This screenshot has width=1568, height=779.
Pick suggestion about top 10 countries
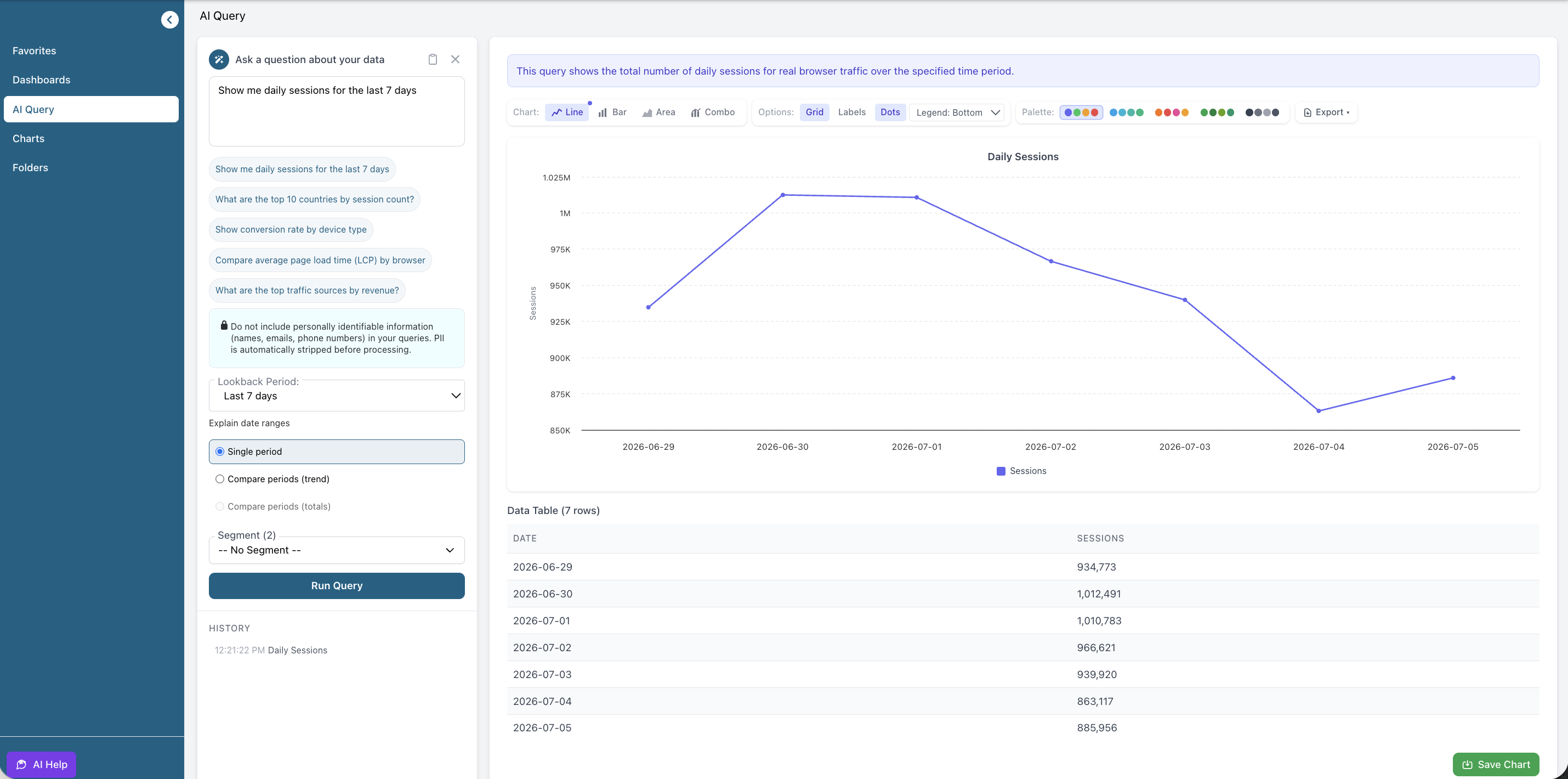click(x=314, y=199)
